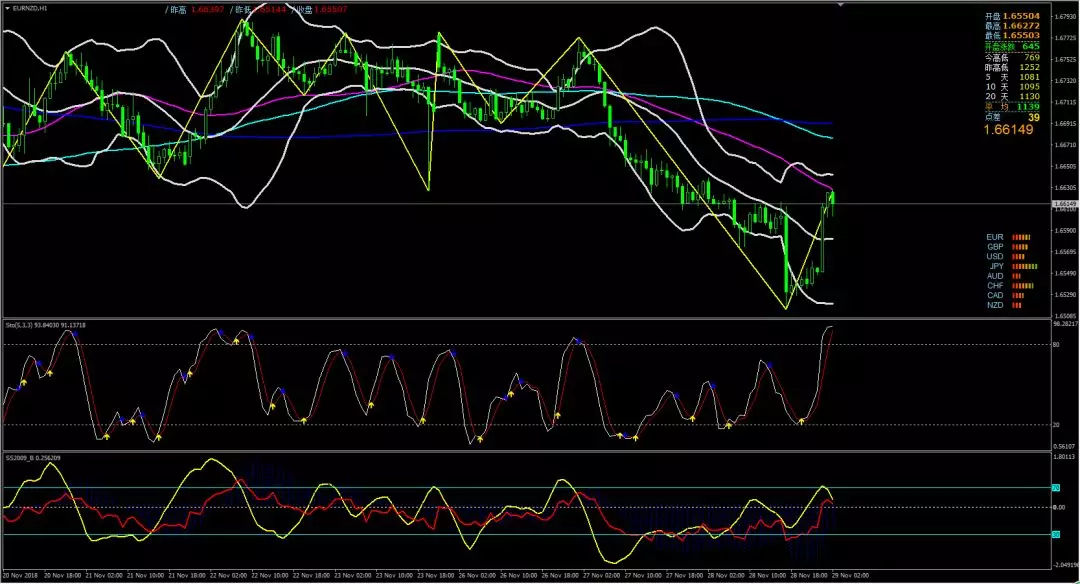Click the 昨高 label in the header
This screenshot has width=1080, height=584.
(x=178, y=10)
